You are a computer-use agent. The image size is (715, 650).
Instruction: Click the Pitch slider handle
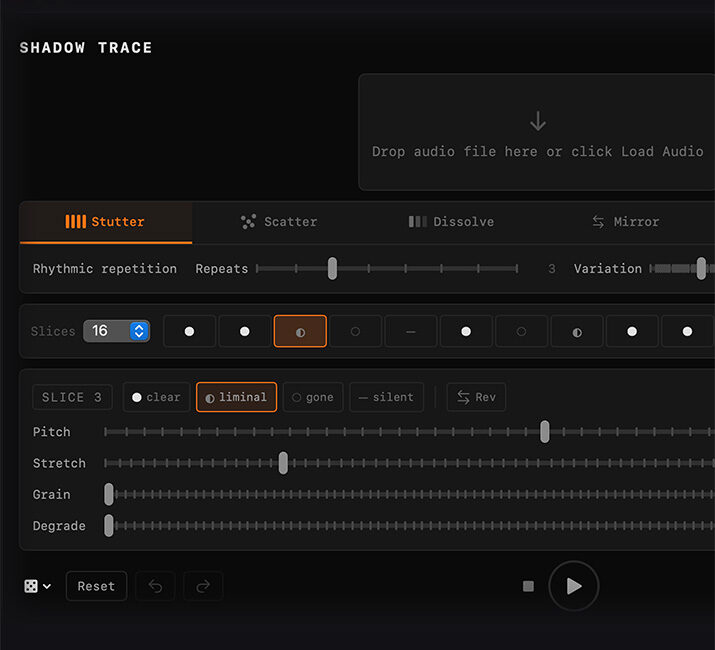point(545,432)
